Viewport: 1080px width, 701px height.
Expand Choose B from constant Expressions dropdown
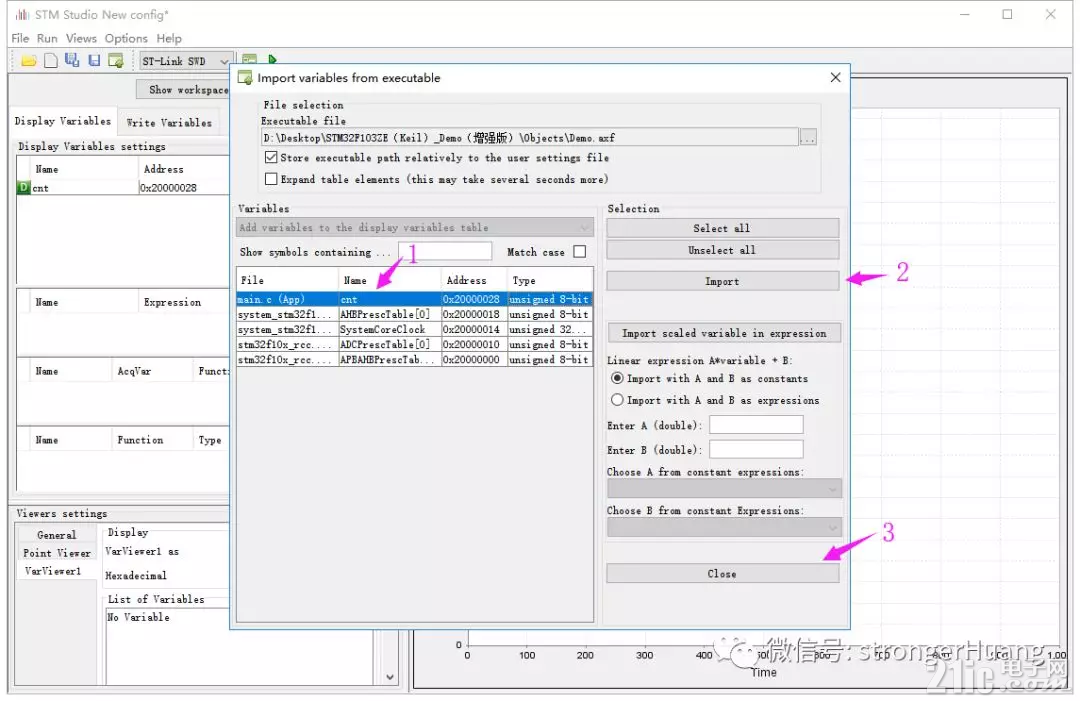[724, 527]
